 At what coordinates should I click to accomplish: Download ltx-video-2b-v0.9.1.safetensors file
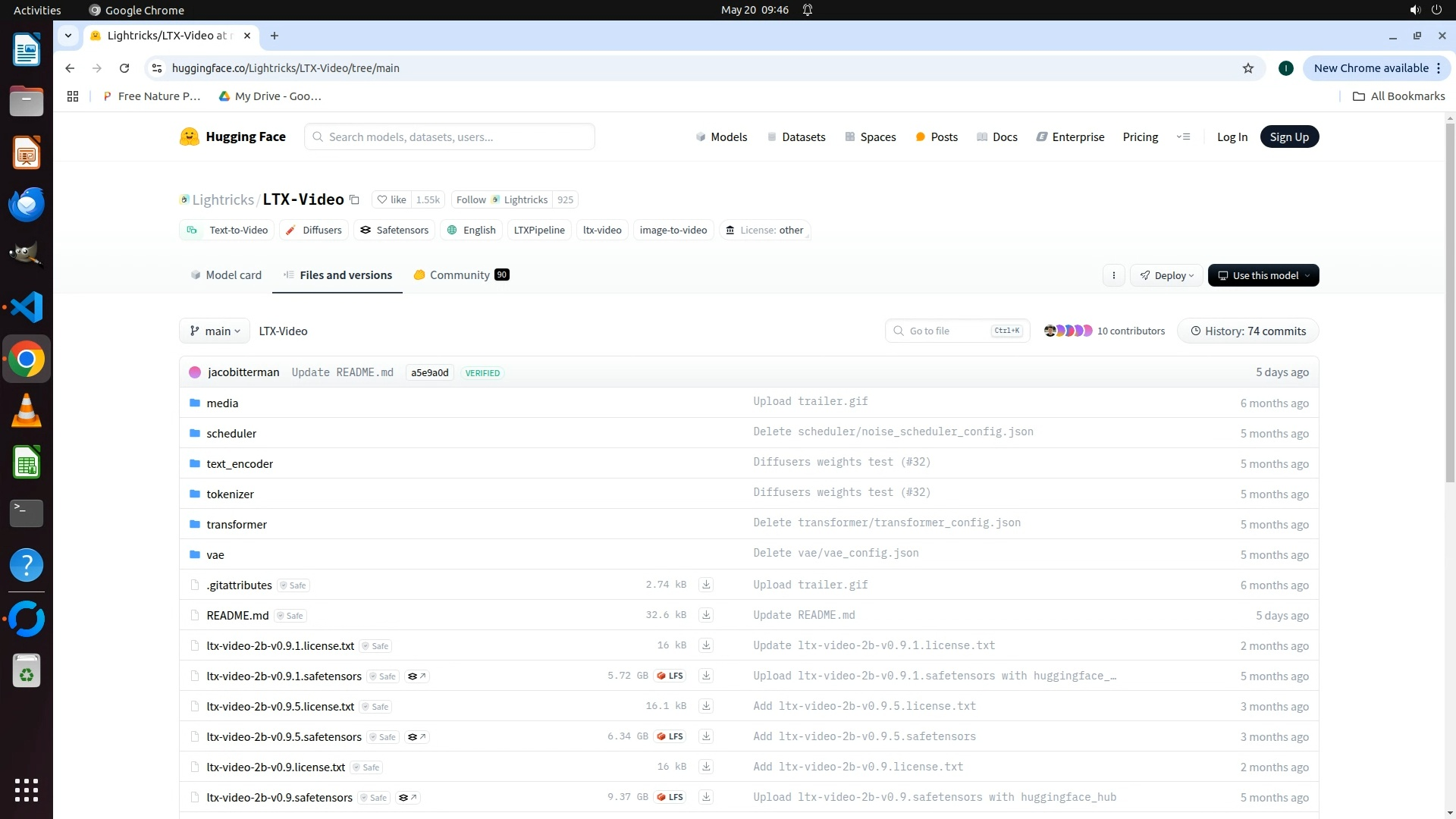point(706,676)
